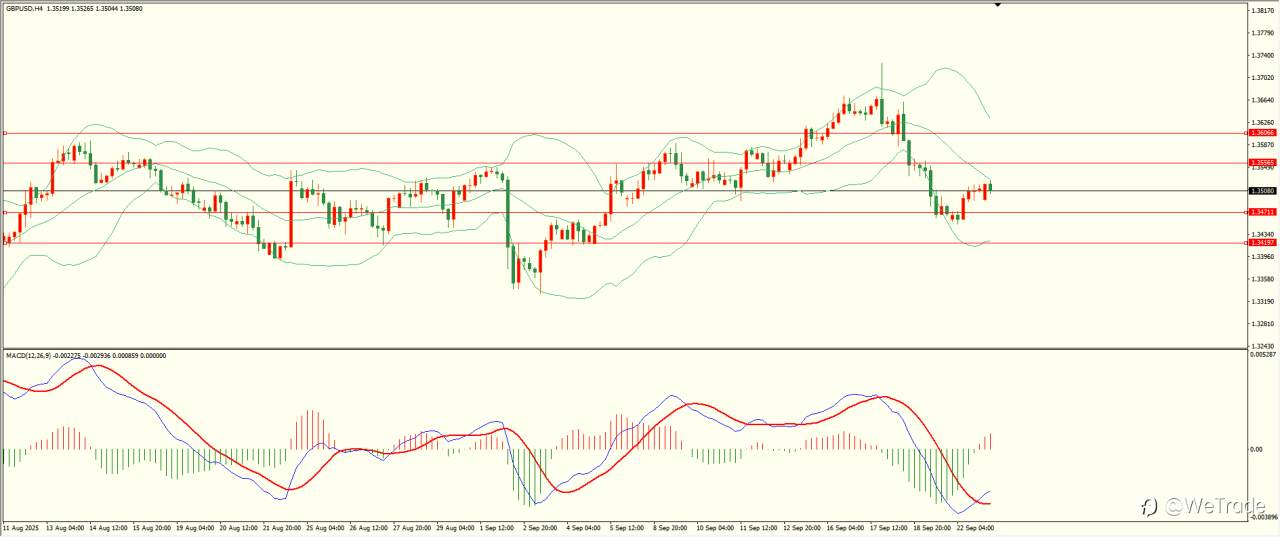Screen dimensions: 1280x537
Task: Click the 26 Aug 12:00 time label
Action: [367, 526]
